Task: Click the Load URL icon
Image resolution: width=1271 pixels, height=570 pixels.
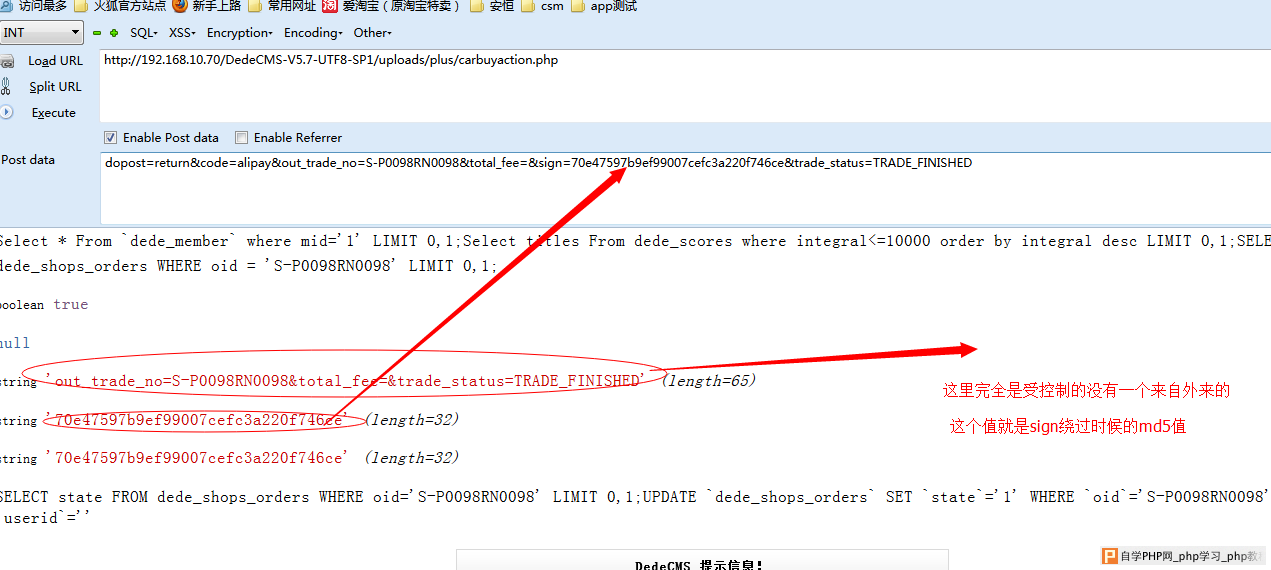Action: click(x=7, y=61)
